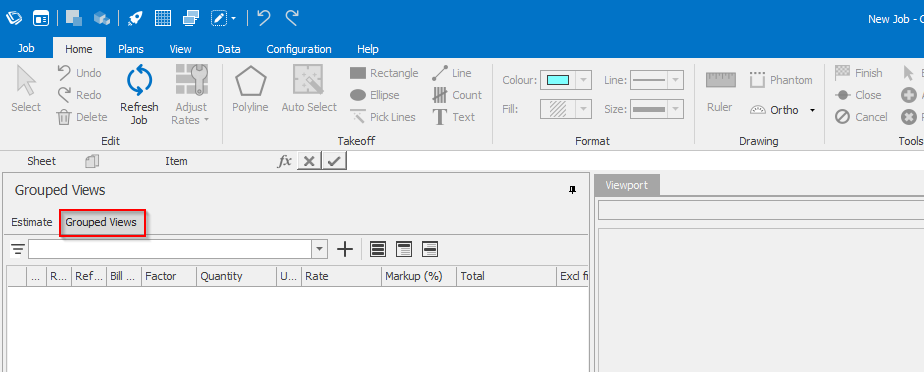Click the formula bar confirm checkmark button
Viewport: 924px width, 372px height.
point(334,161)
